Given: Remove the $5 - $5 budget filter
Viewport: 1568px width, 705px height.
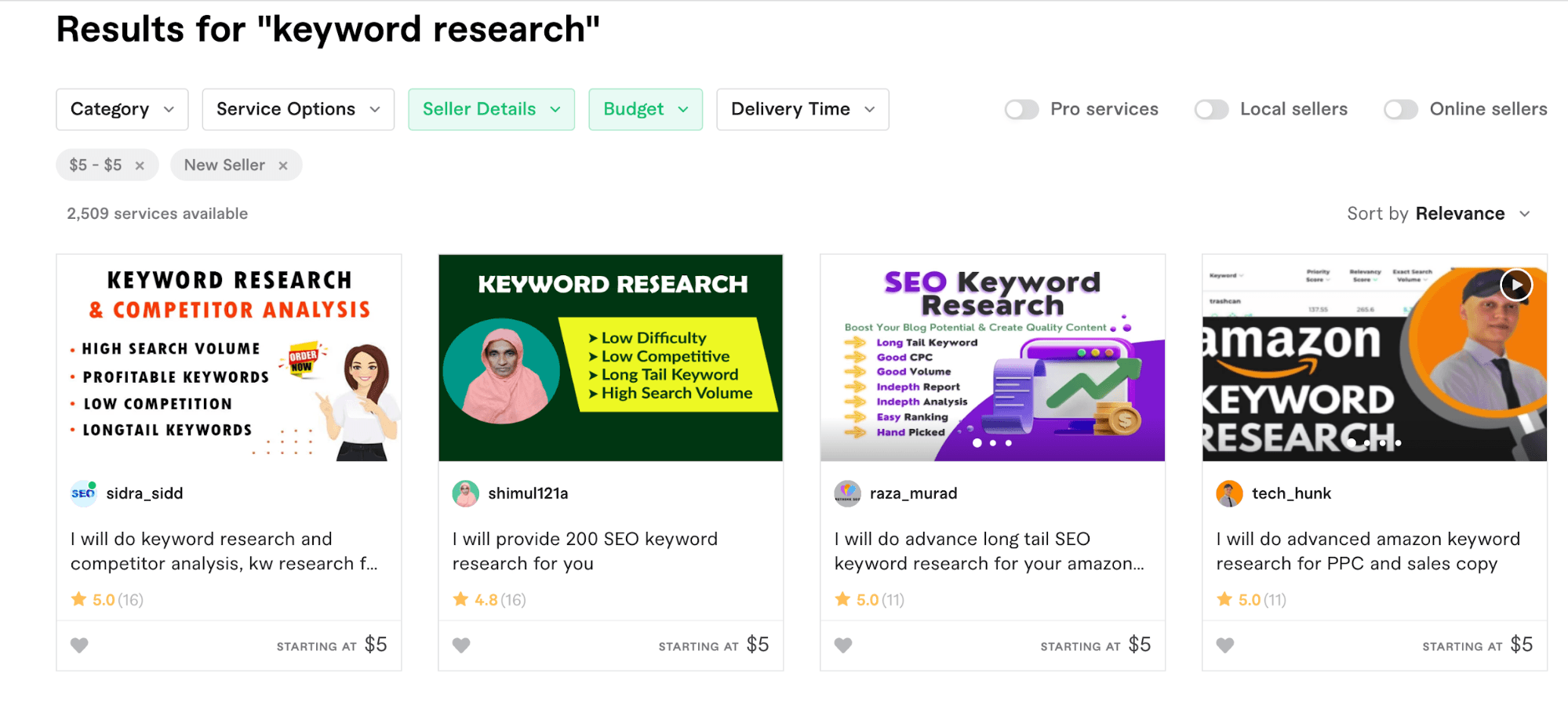Looking at the screenshot, I should point(140,165).
